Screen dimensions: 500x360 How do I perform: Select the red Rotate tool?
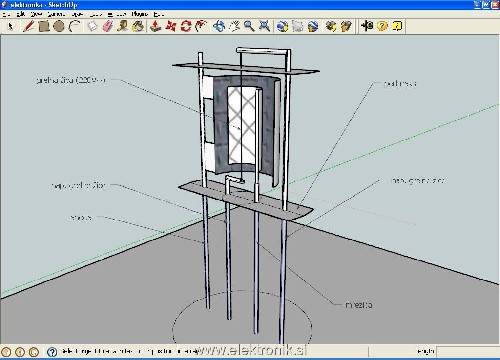point(186,26)
